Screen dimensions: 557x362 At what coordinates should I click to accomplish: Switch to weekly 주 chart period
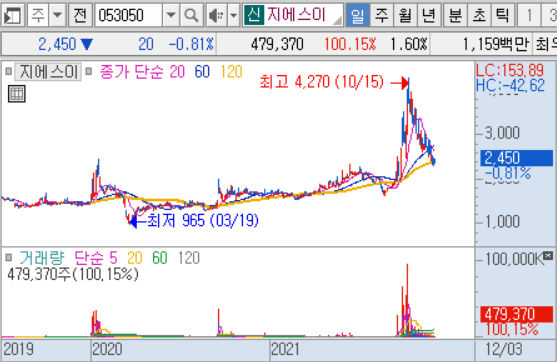pos(382,15)
